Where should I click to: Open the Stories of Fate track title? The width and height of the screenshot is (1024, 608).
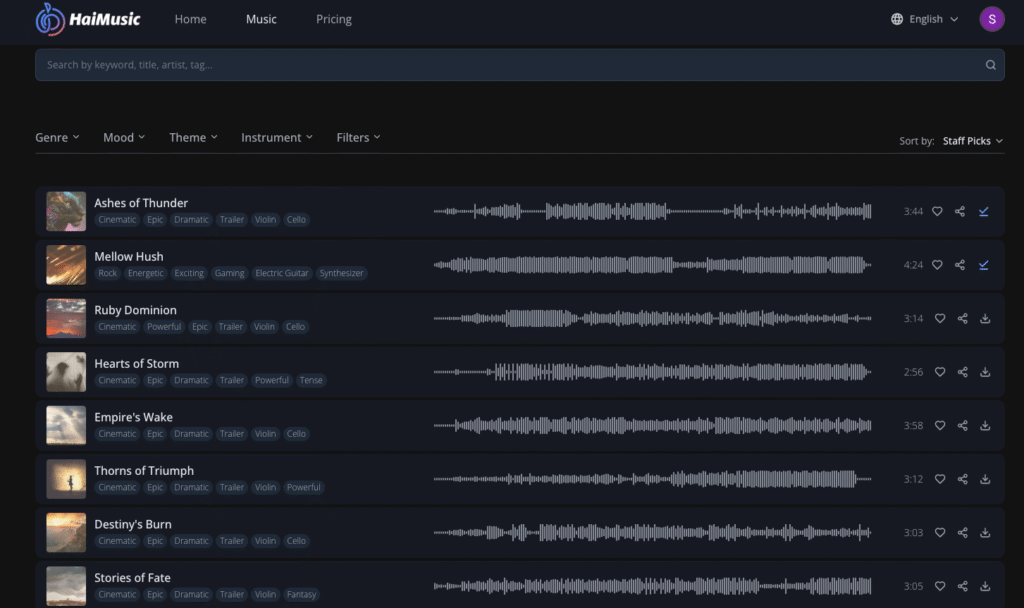tap(132, 577)
